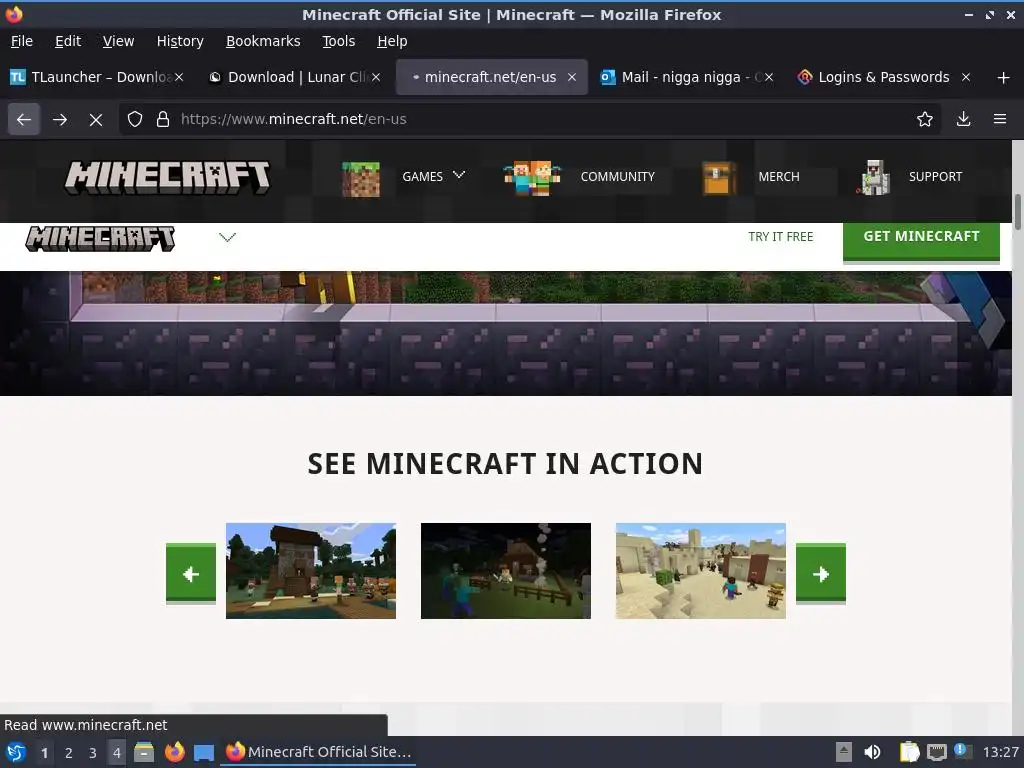Viewport: 1024px width, 768px height.
Task: Open the update notifier tray icon
Action: click(962, 751)
